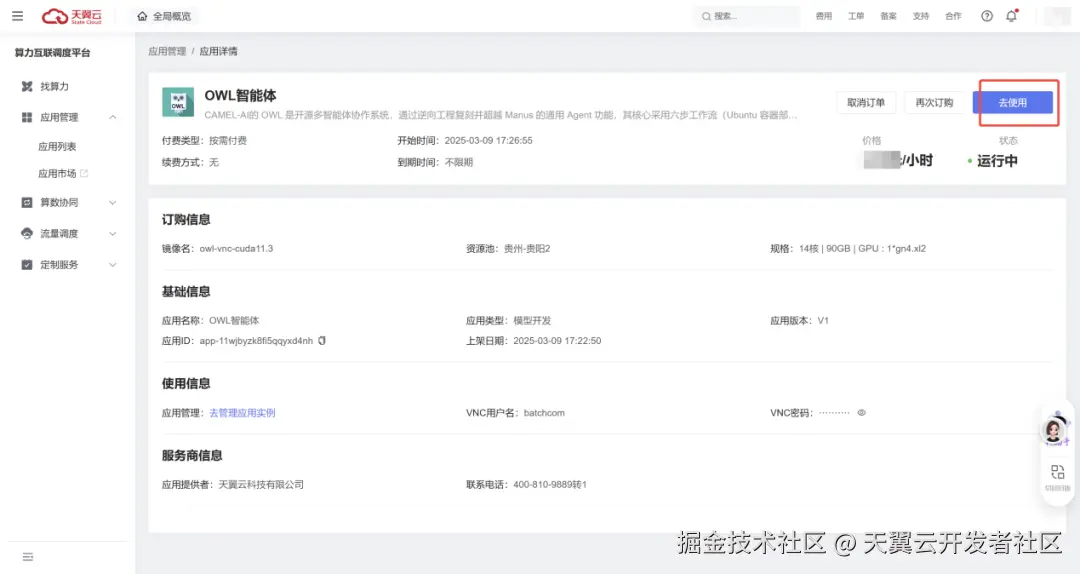This screenshot has height=574, width=1080.
Task: Click the 定制服务 sidebar icon
Action: pos(27,265)
